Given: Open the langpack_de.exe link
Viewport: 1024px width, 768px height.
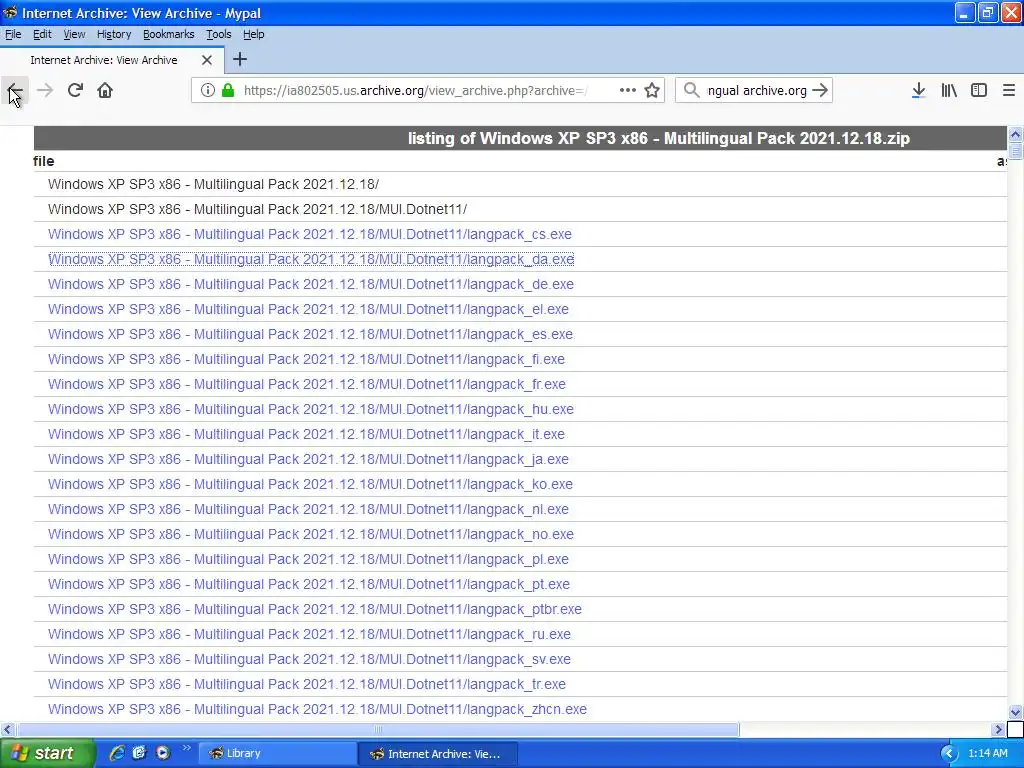Looking at the screenshot, I should click(311, 284).
